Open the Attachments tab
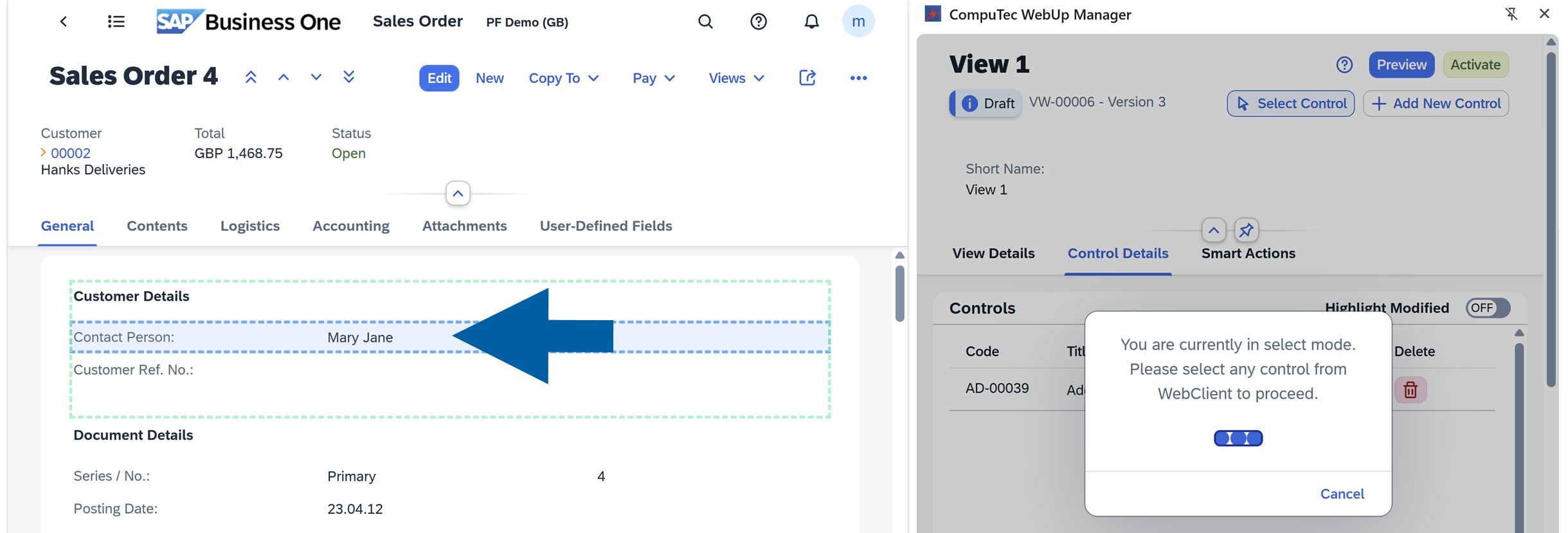This screenshot has height=533, width=1568. tap(465, 226)
